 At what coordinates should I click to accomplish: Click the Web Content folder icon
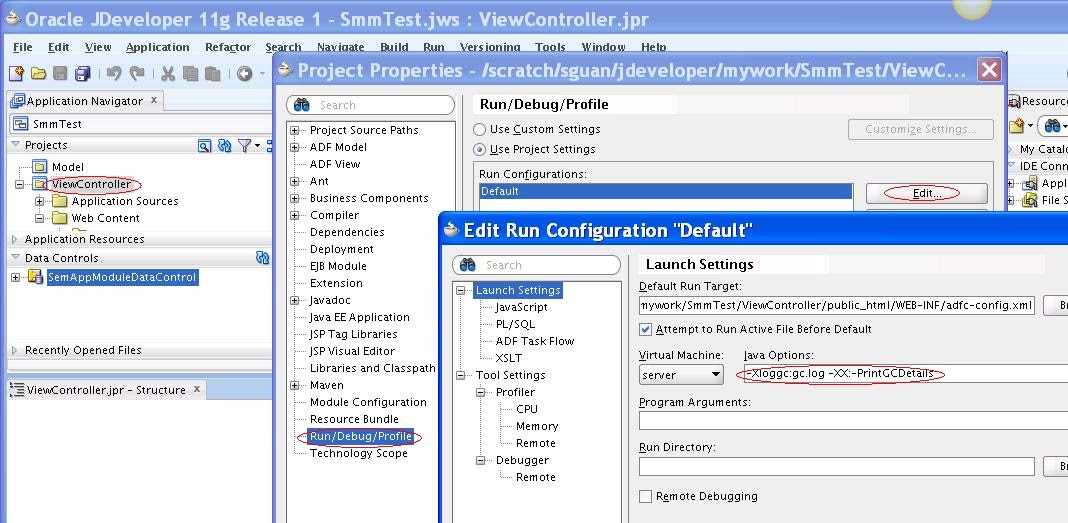pos(60,218)
